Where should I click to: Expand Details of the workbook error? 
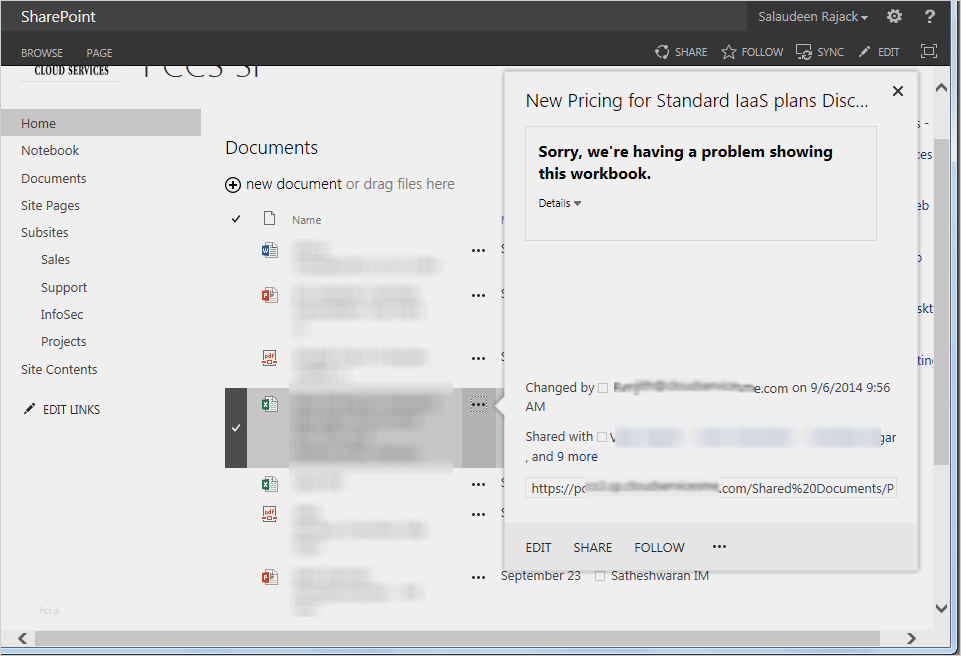pyautogui.click(x=559, y=203)
